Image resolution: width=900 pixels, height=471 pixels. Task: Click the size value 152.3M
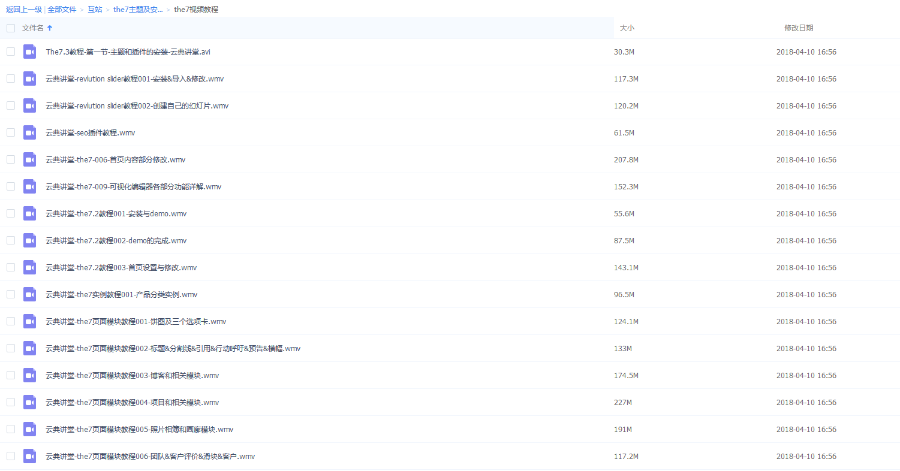626,186
